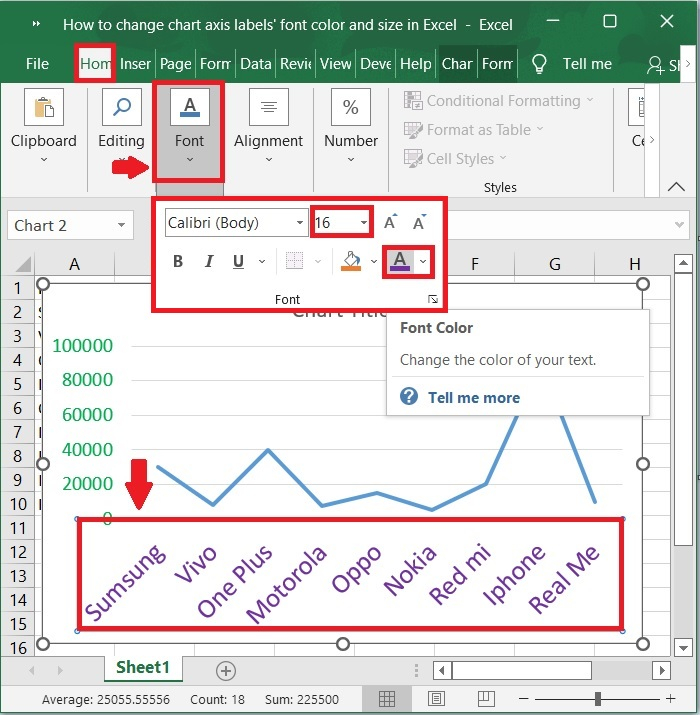
Task: Open the Clipboard group
Action: pos(44,125)
